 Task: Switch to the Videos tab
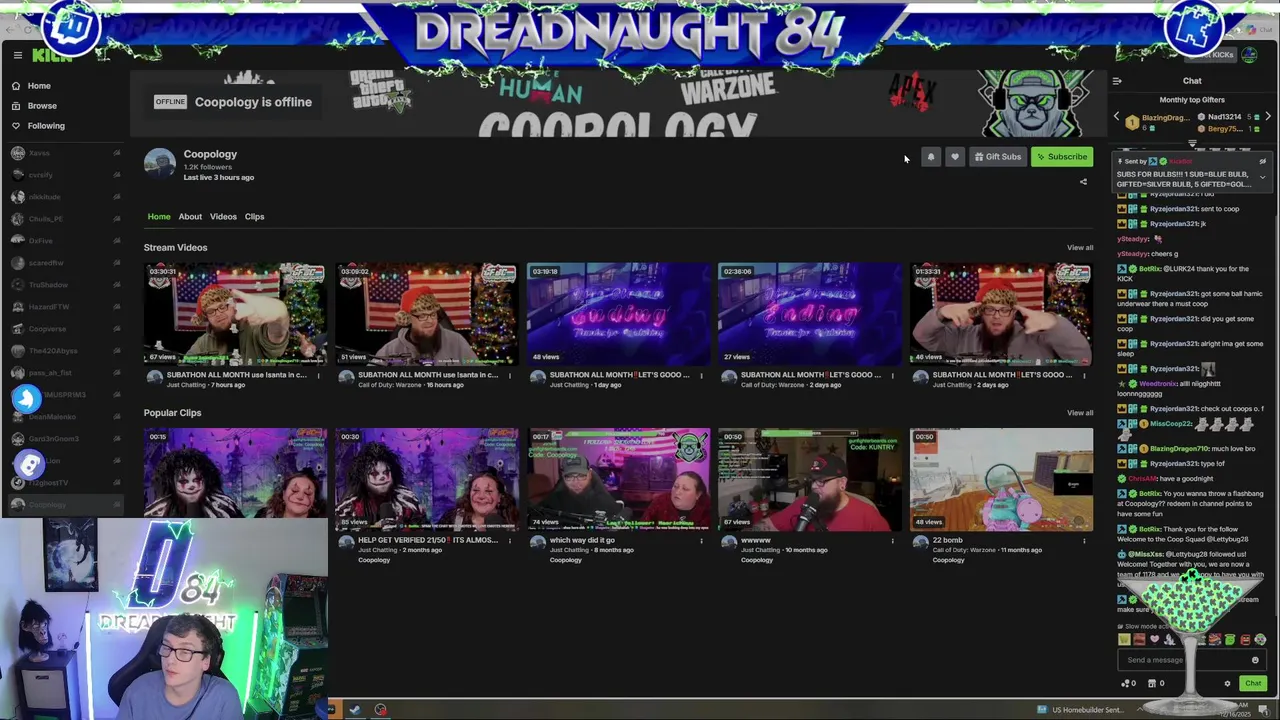click(223, 217)
